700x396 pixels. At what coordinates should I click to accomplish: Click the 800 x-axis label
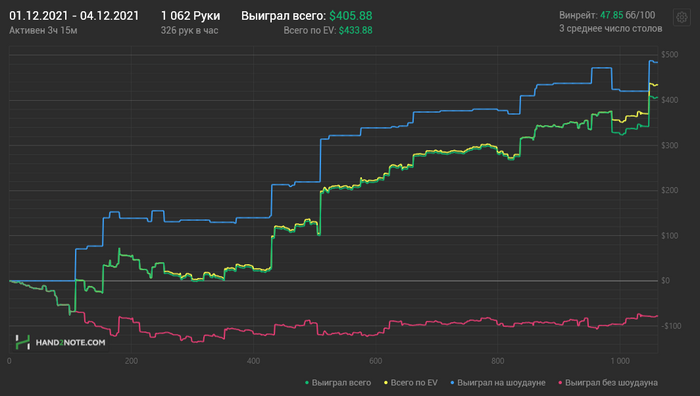pos(497,361)
